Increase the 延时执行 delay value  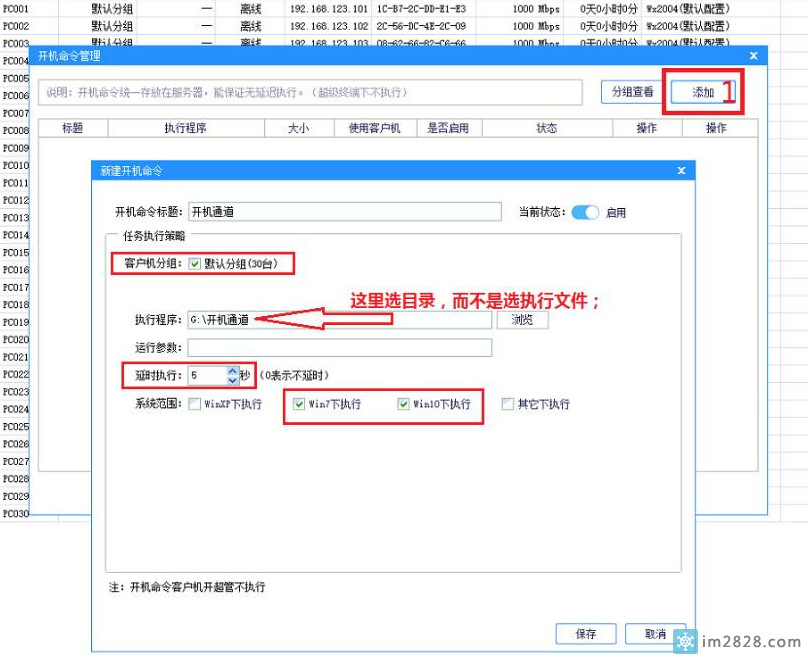(x=230, y=371)
